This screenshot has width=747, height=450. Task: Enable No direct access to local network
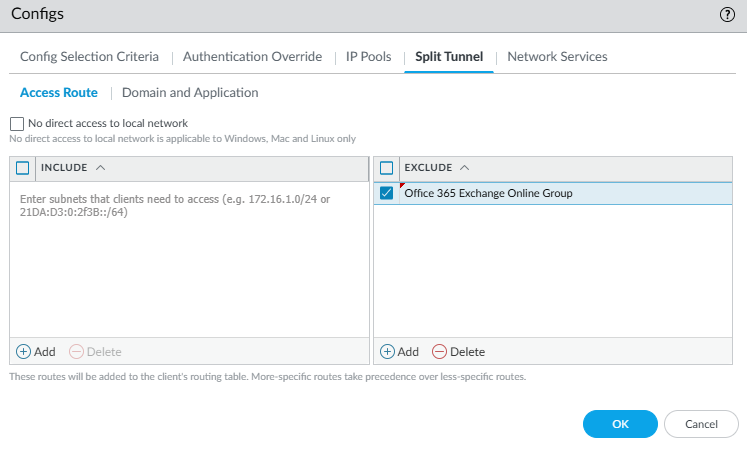(x=16, y=124)
